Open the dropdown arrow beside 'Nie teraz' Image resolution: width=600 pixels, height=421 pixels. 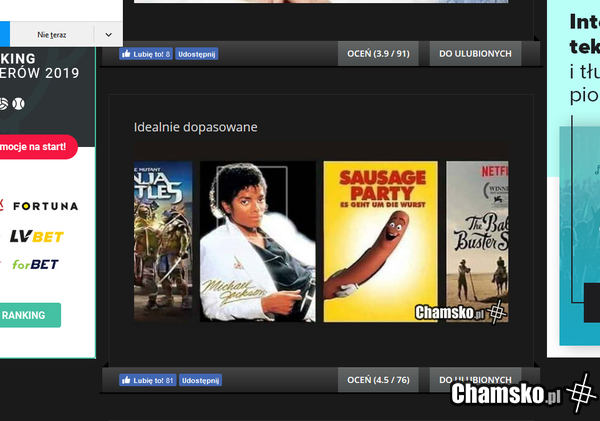[108, 35]
